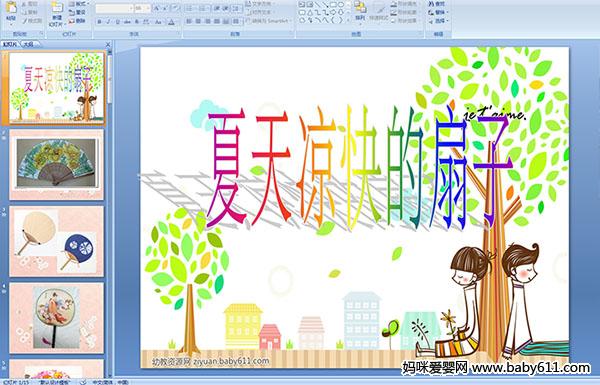600x385 pixels.
Task: Switch to the Outline tab in left pane
Action: pos(29,44)
